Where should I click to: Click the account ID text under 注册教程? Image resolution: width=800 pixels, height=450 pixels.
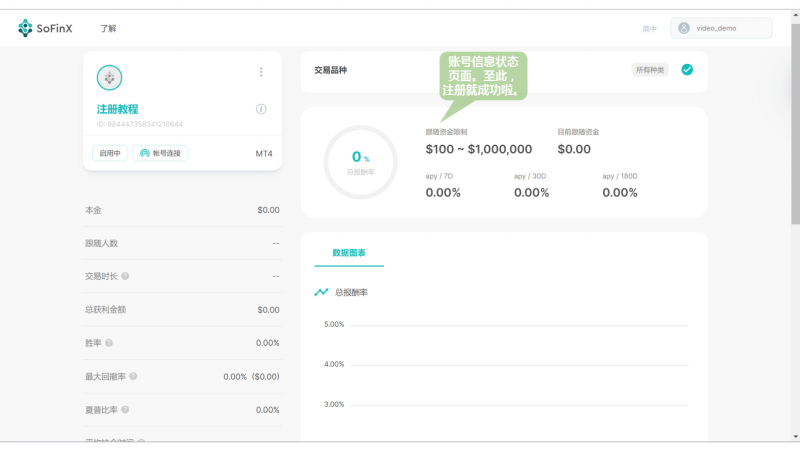point(139,124)
